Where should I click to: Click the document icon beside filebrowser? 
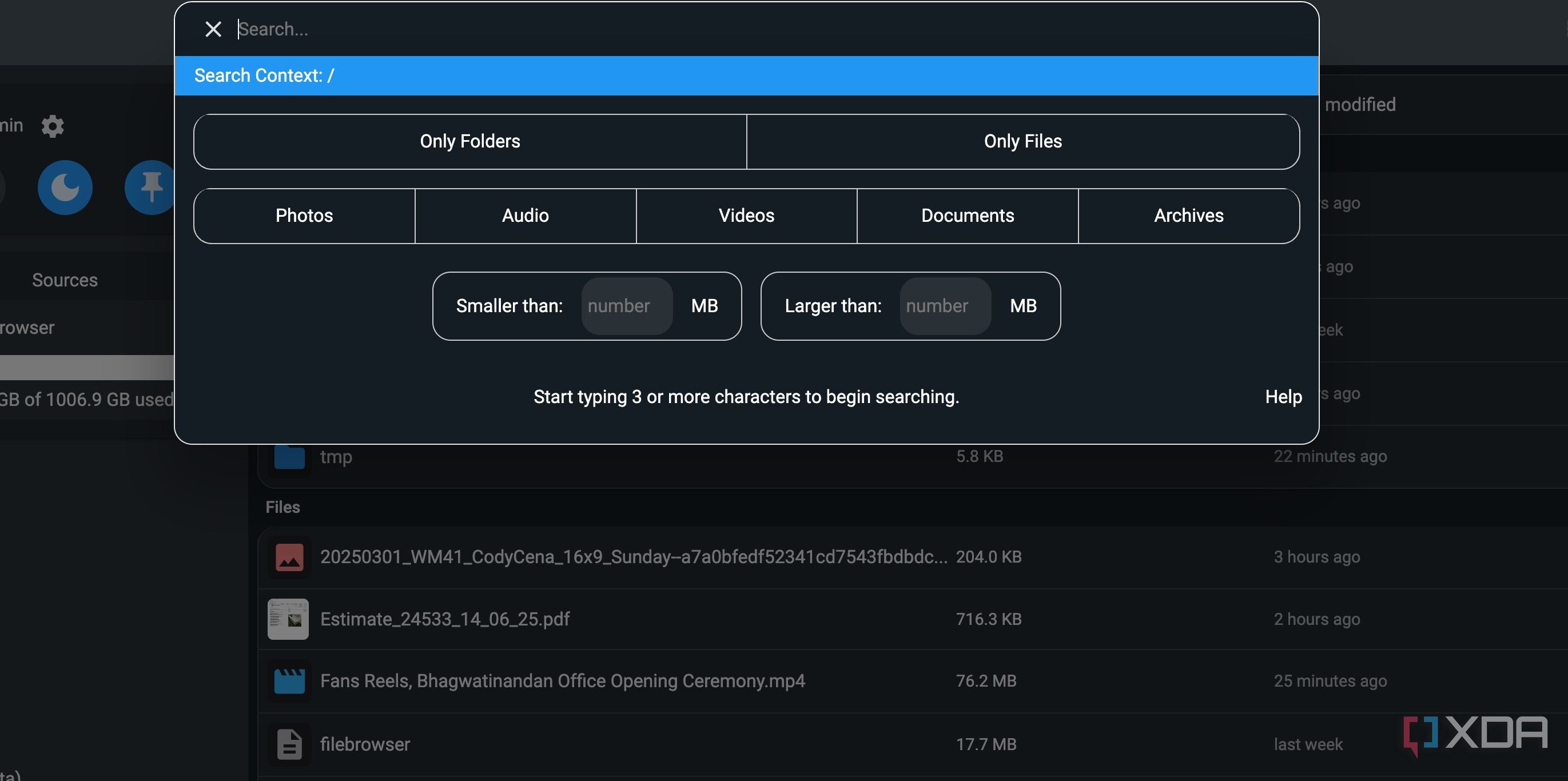coord(289,744)
